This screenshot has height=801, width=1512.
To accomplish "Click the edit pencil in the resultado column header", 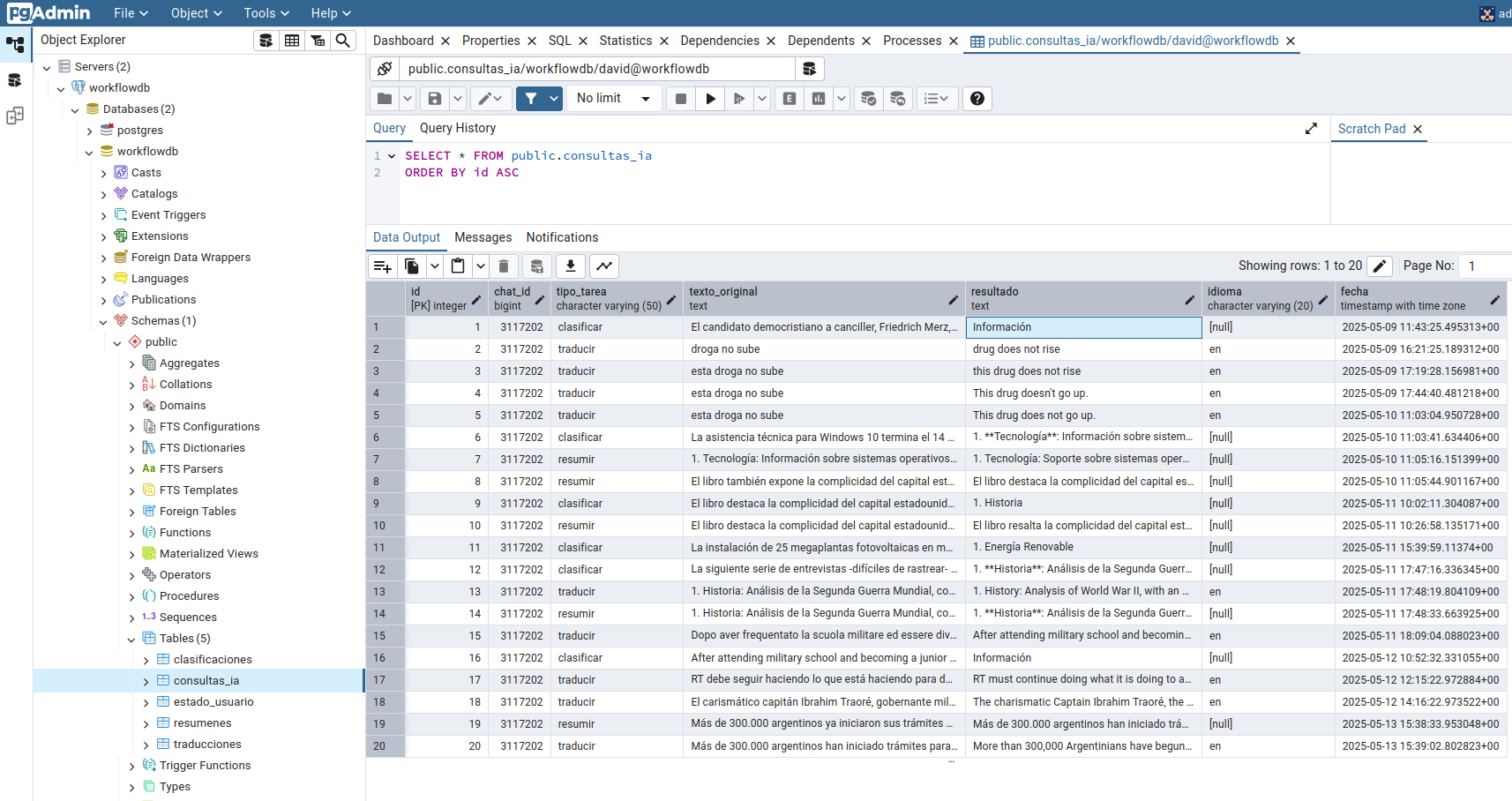I will tap(1189, 300).
